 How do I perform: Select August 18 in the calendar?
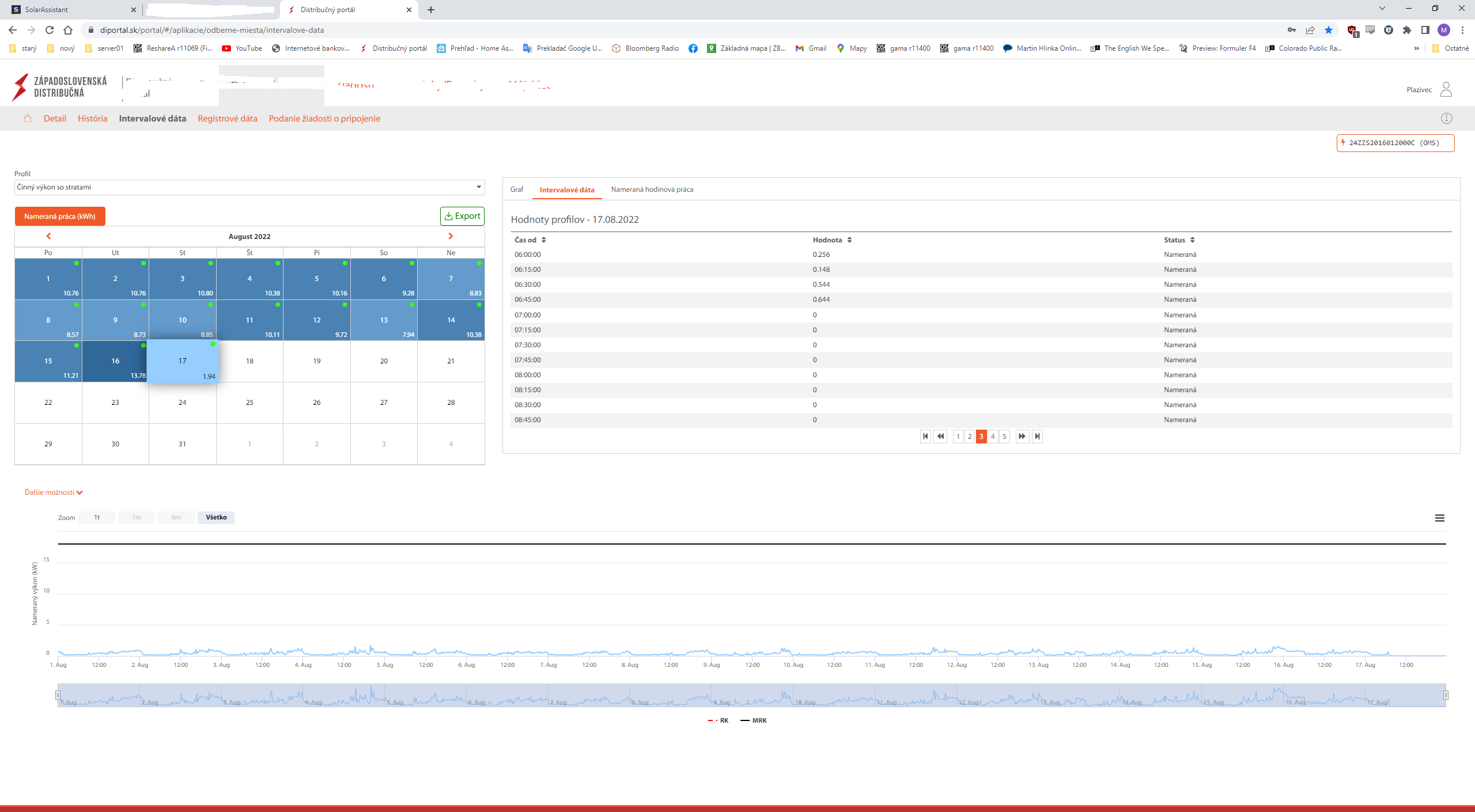click(249, 361)
